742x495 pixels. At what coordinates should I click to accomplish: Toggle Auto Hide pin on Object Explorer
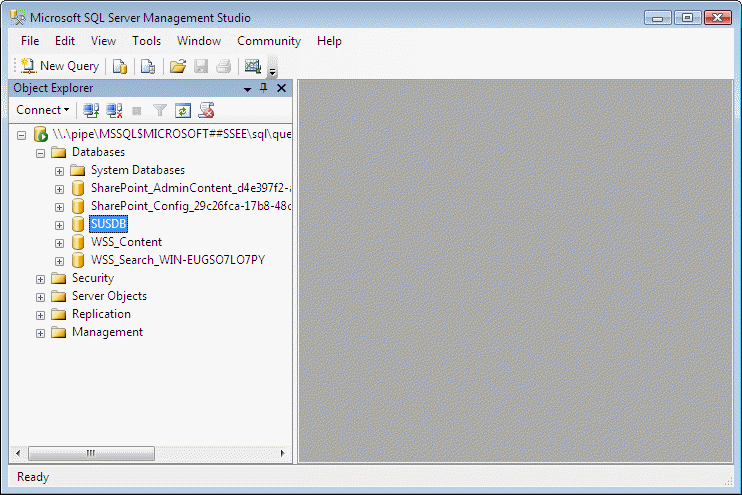click(264, 88)
